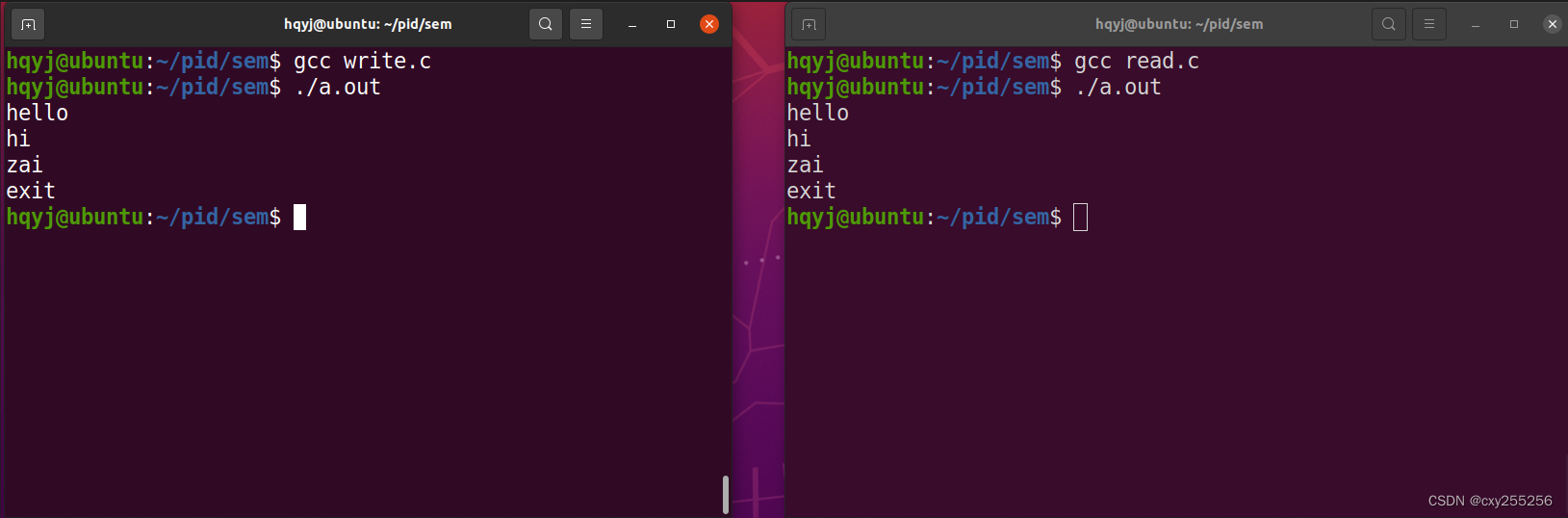Open search in right terminal window
The image size is (1568, 518).
tap(1389, 24)
